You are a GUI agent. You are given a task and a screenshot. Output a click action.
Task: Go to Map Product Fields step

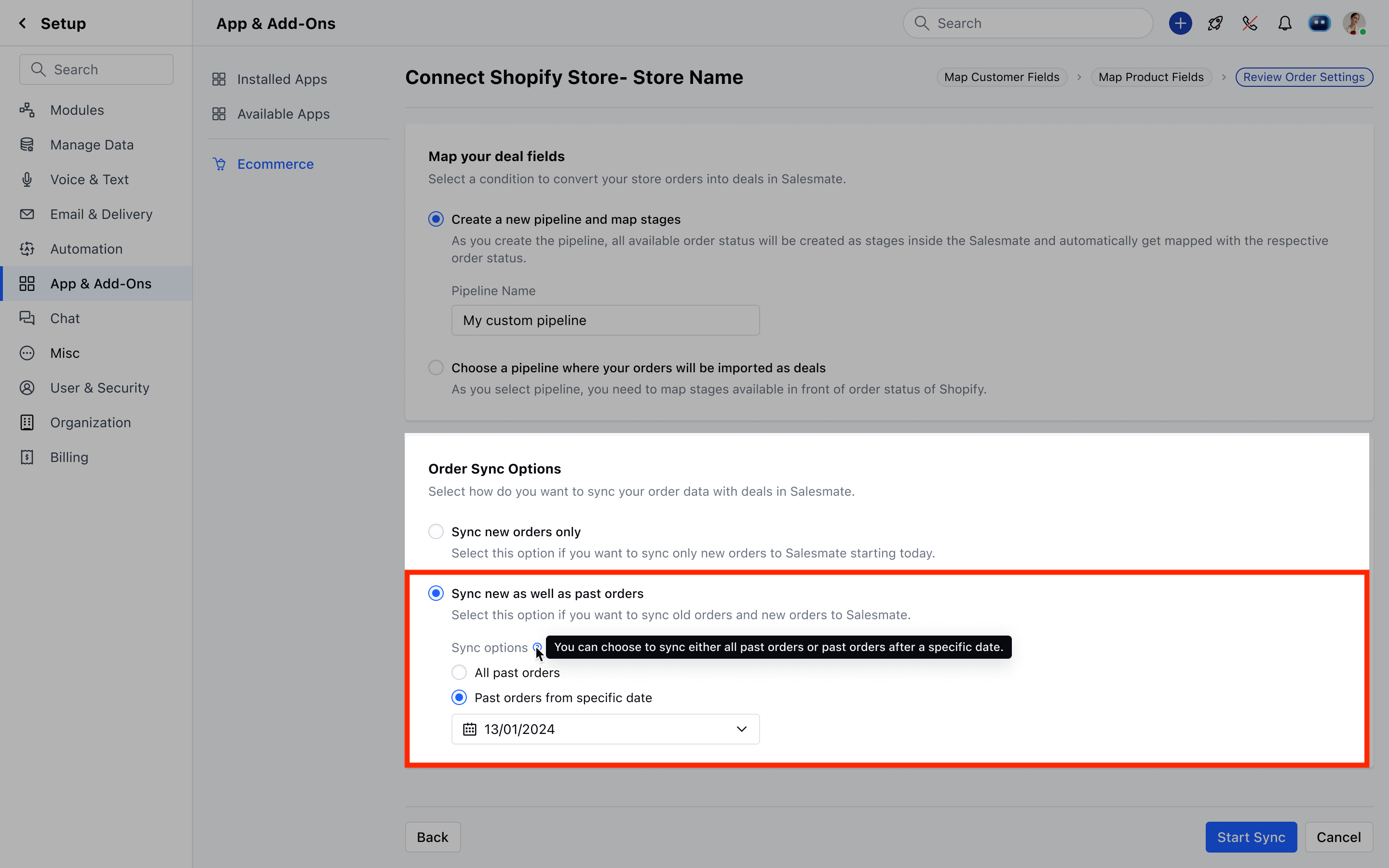pyautogui.click(x=1151, y=77)
